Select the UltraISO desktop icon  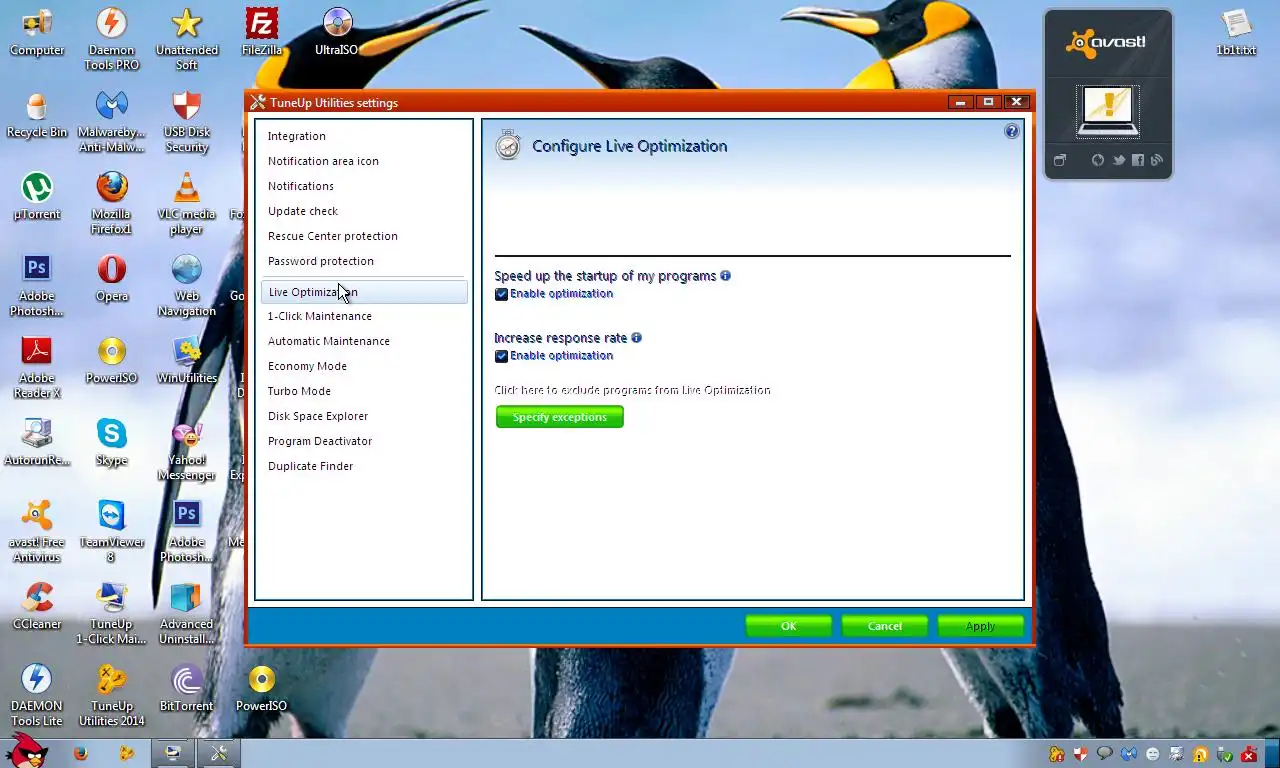[337, 32]
